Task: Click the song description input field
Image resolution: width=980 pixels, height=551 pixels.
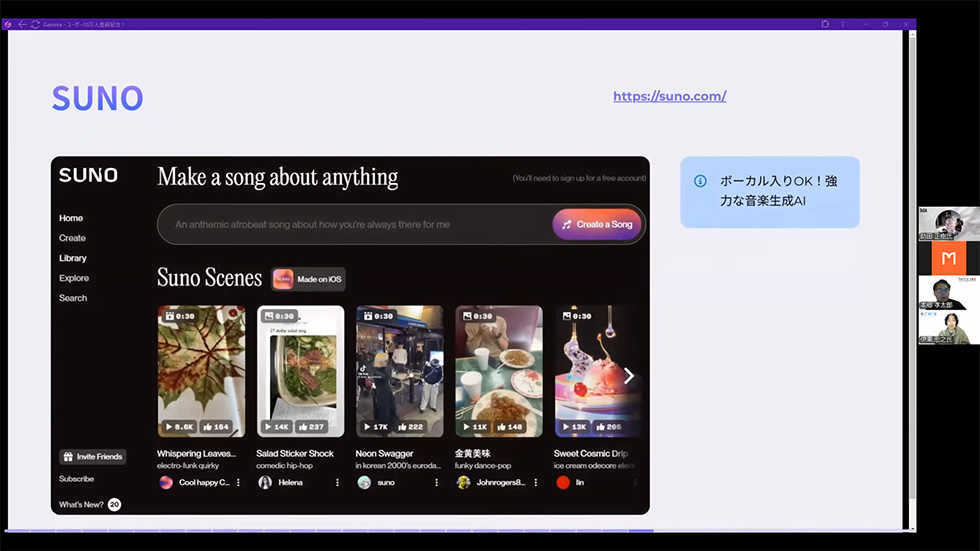Action: pos(354,224)
